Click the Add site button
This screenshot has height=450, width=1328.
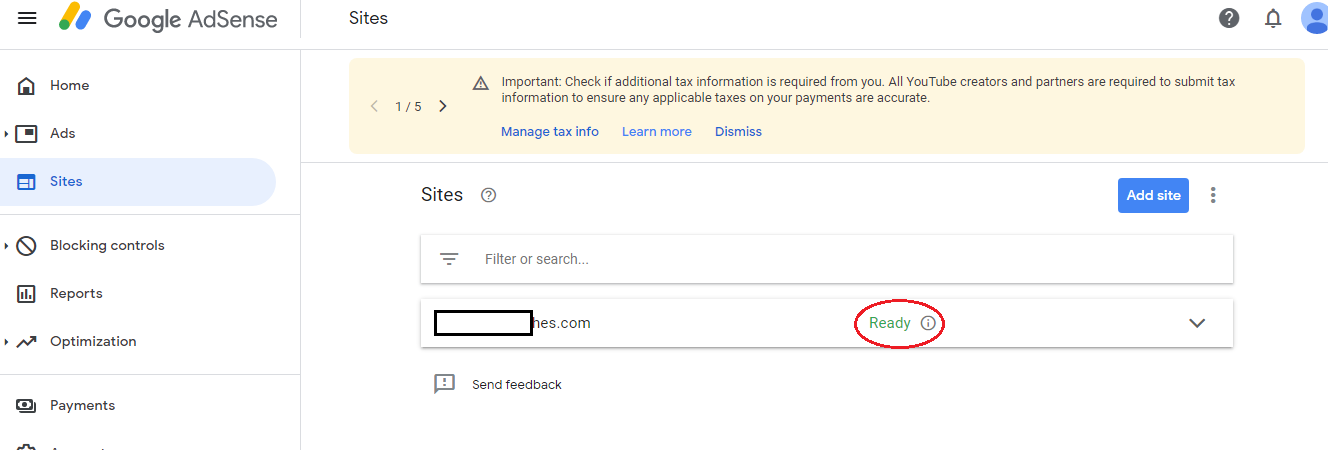(x=1153, y=195)
